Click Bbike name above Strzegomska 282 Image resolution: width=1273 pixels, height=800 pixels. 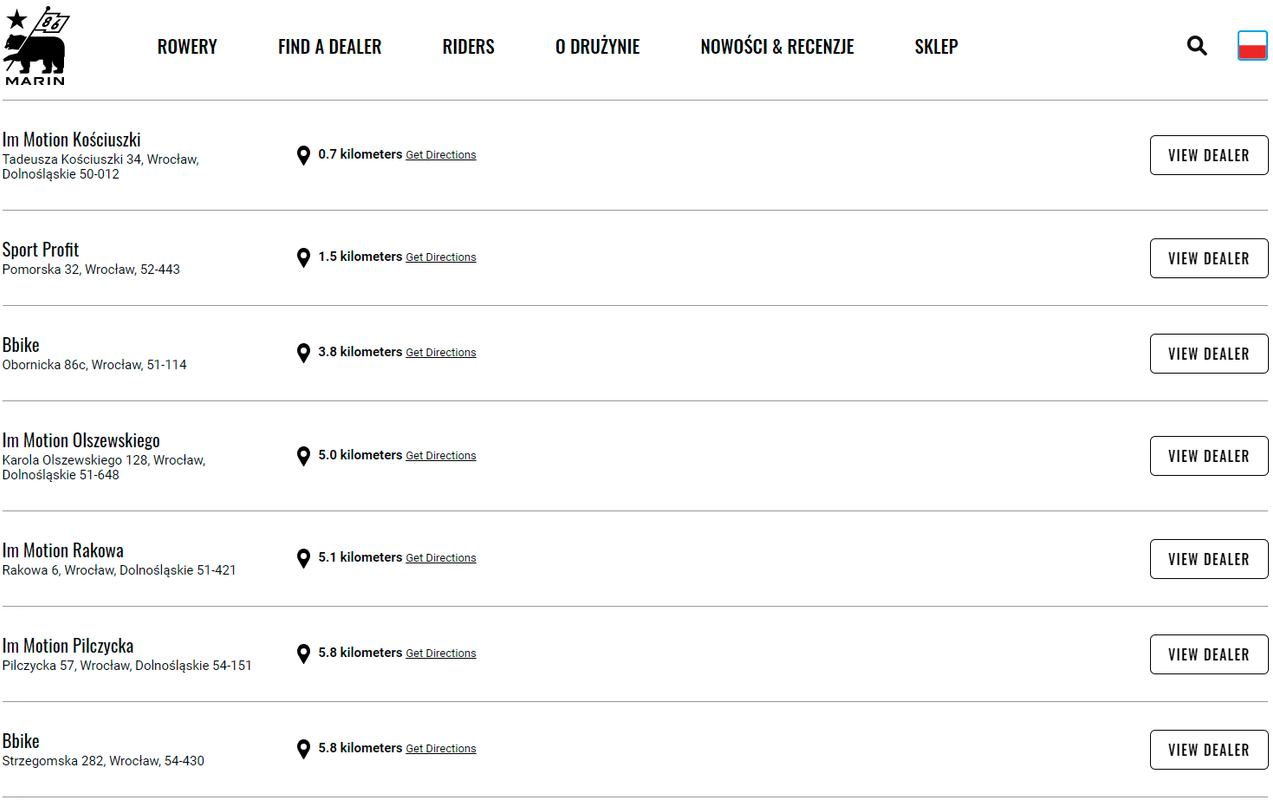tap(21, 741)
